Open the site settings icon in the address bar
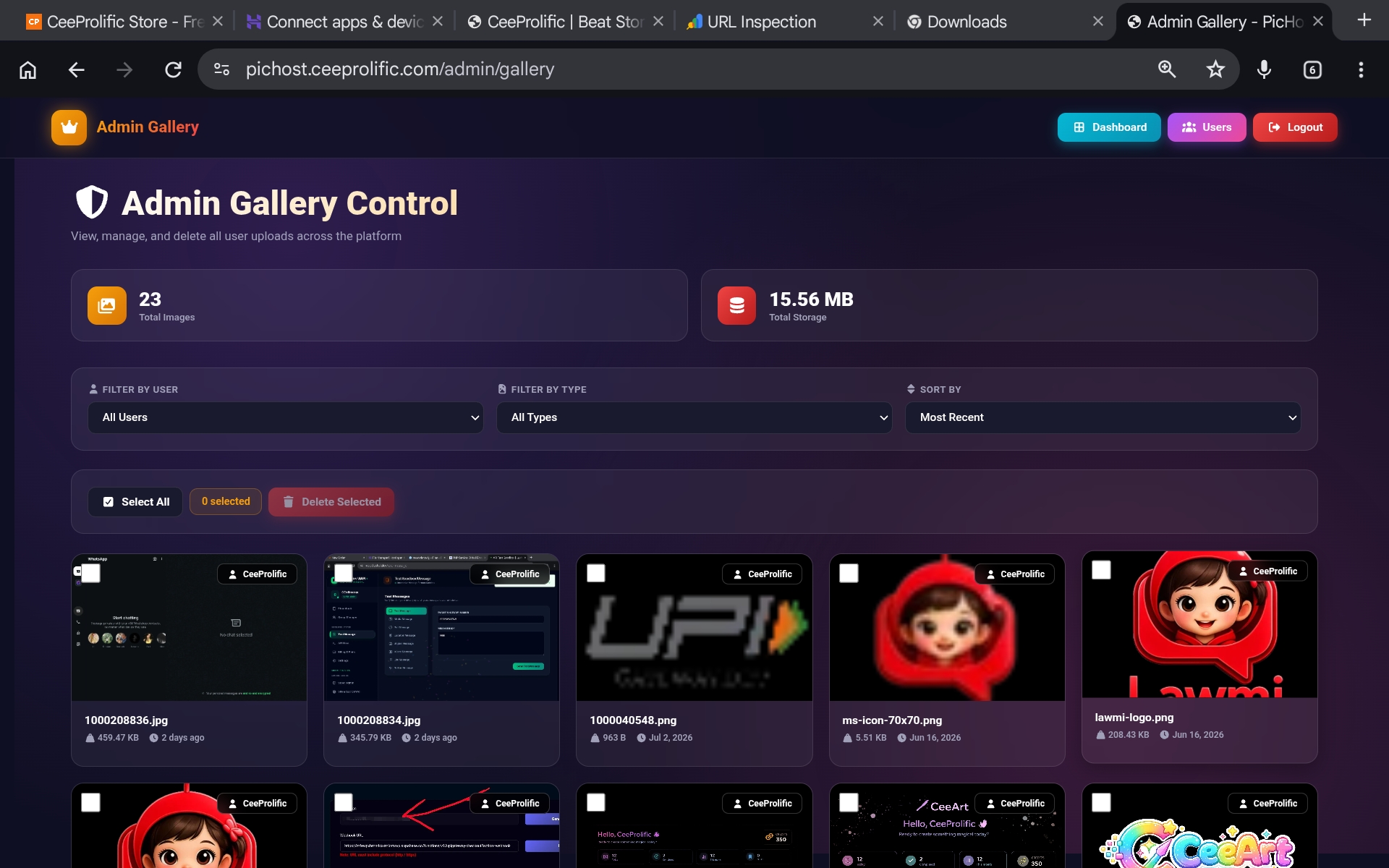1389x868 pixels. click(x=221, y=69)
